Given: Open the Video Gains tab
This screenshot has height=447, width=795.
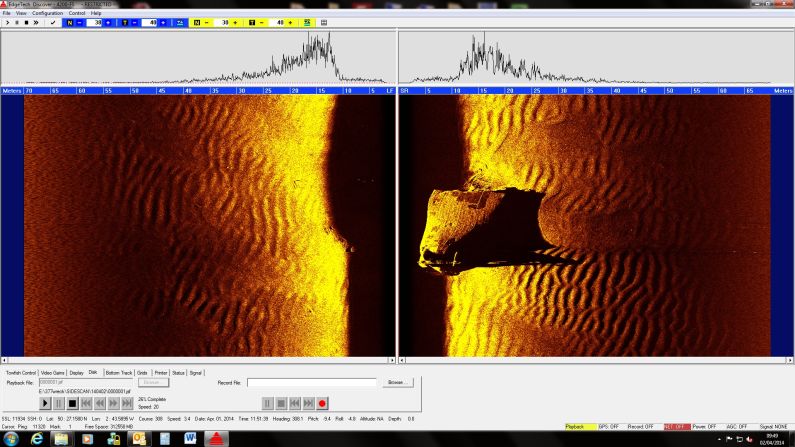Looking at the screenshot, I should tap(53, 372).
